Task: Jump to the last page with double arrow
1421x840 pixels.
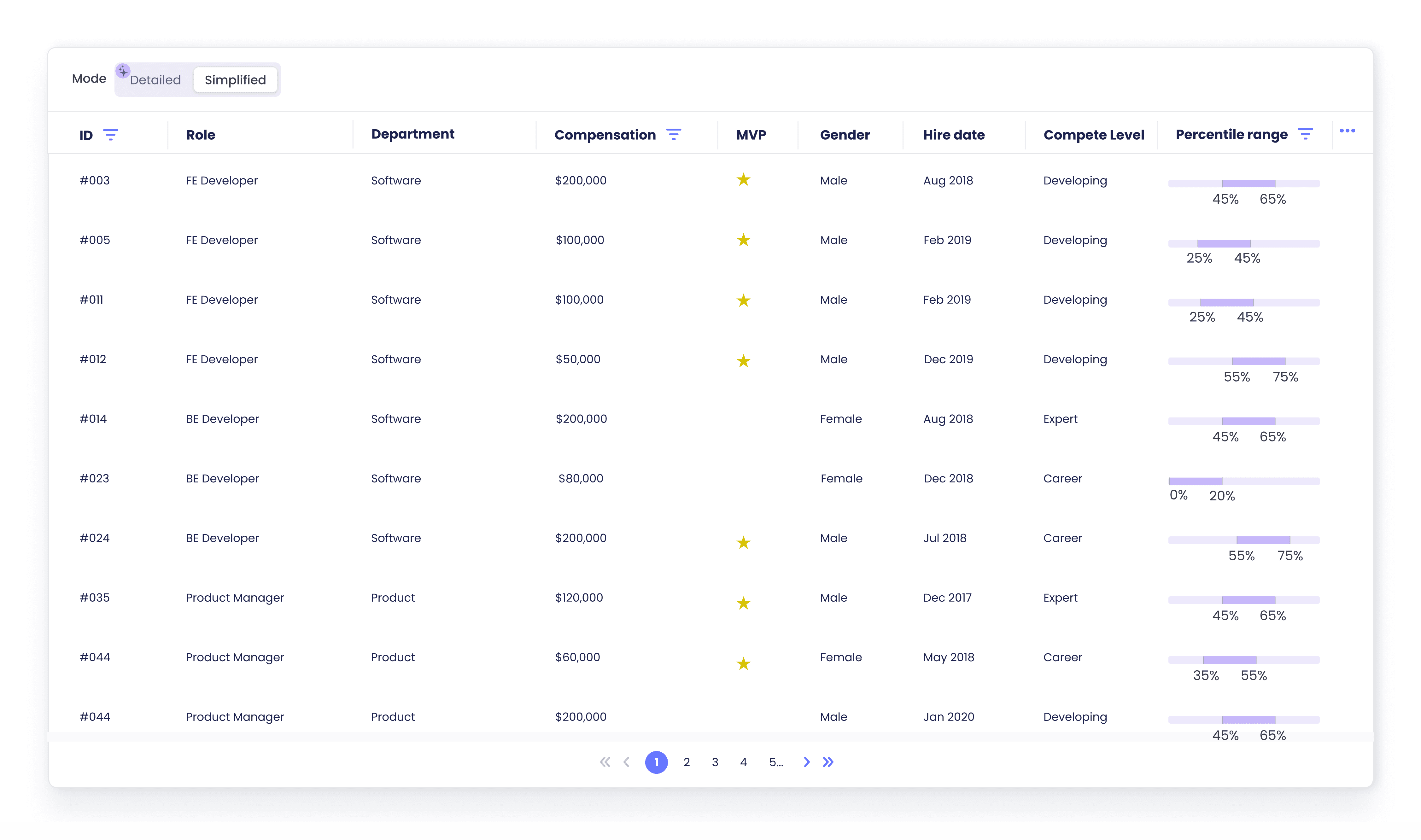Action: pyautogui.click(x=828, y=762)
